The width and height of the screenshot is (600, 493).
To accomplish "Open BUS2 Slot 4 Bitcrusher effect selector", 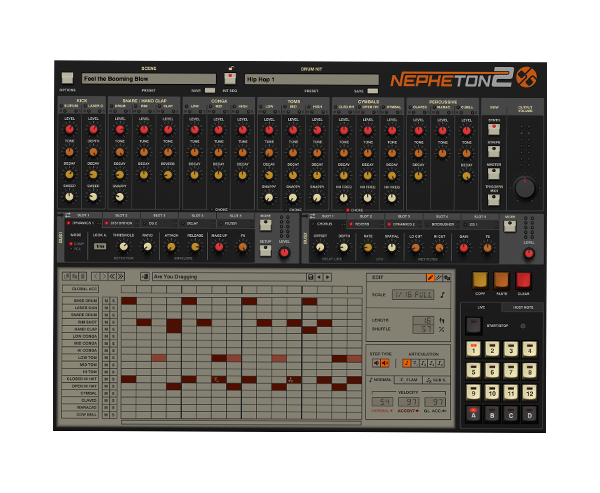I will coord(442,224).
